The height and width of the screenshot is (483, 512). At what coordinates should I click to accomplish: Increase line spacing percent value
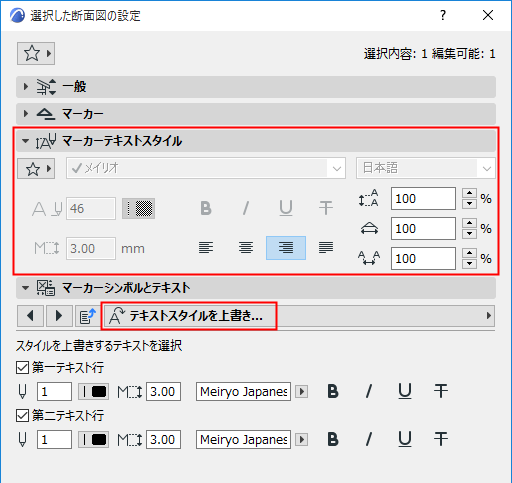469,193
